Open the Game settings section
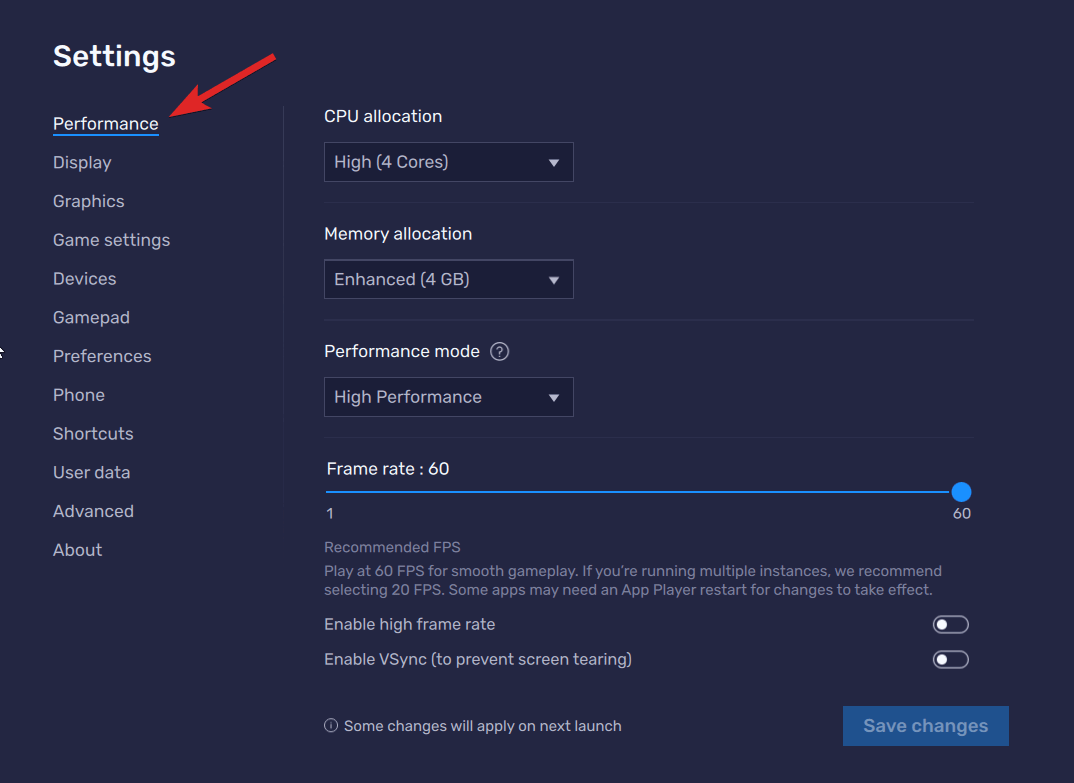 point(111,240)
